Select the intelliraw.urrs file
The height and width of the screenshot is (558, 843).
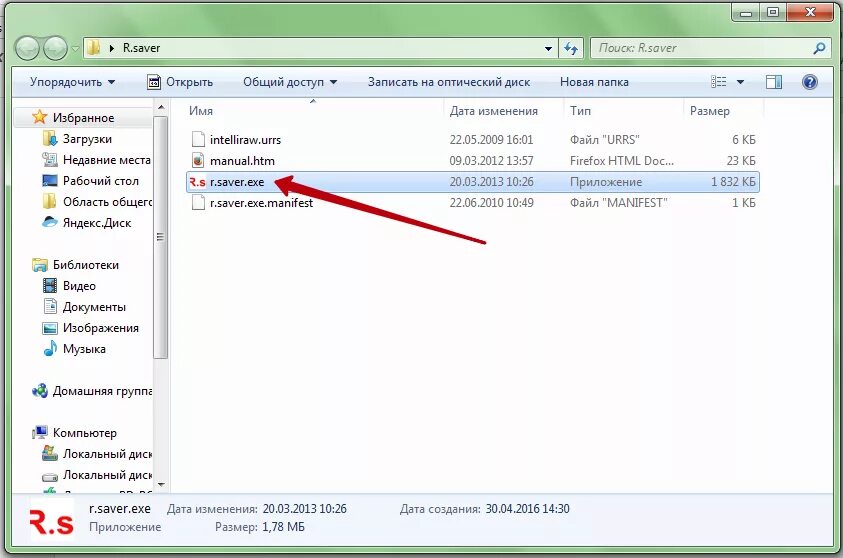pos(245,140)
